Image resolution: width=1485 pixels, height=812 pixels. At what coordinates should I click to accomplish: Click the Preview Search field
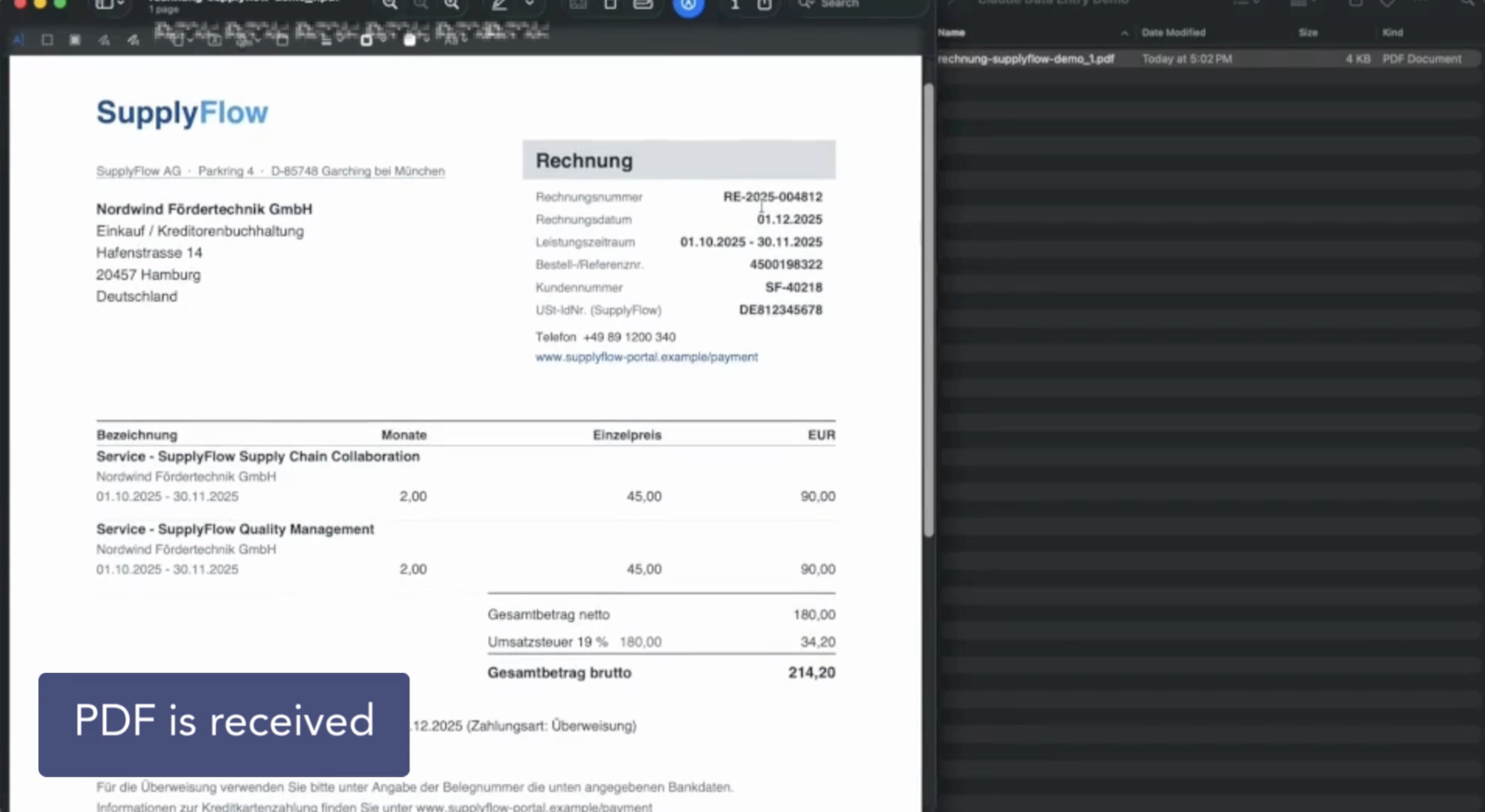[x=859, y=5]
